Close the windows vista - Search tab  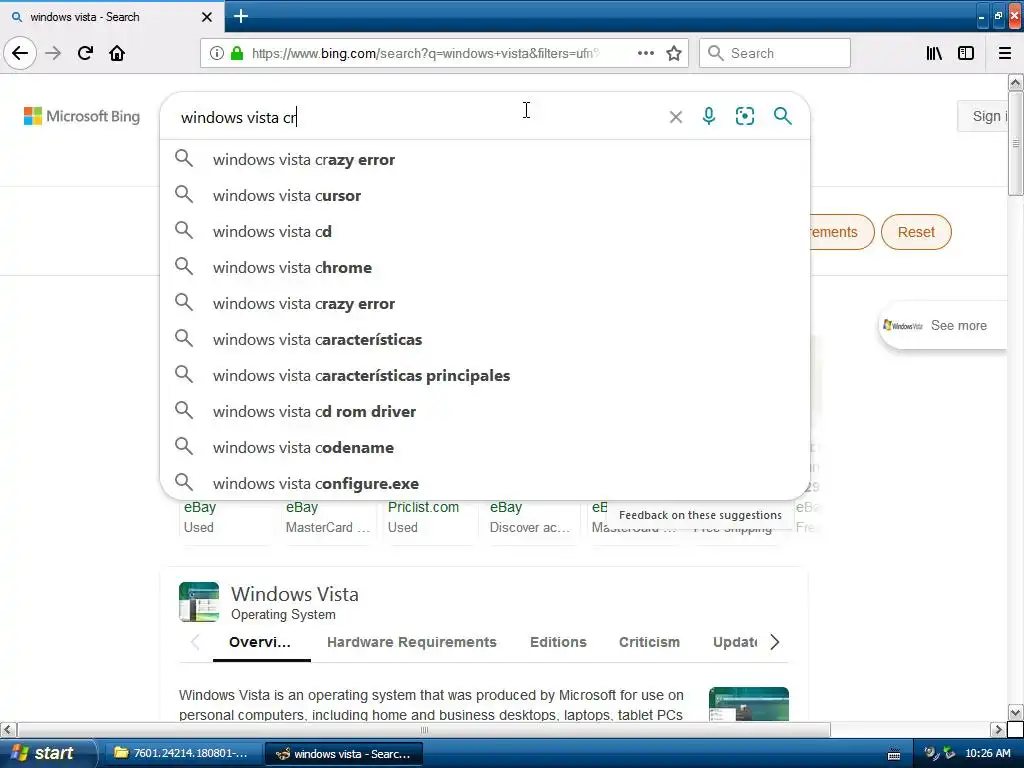pyautogui.click(x=206, y=17)
